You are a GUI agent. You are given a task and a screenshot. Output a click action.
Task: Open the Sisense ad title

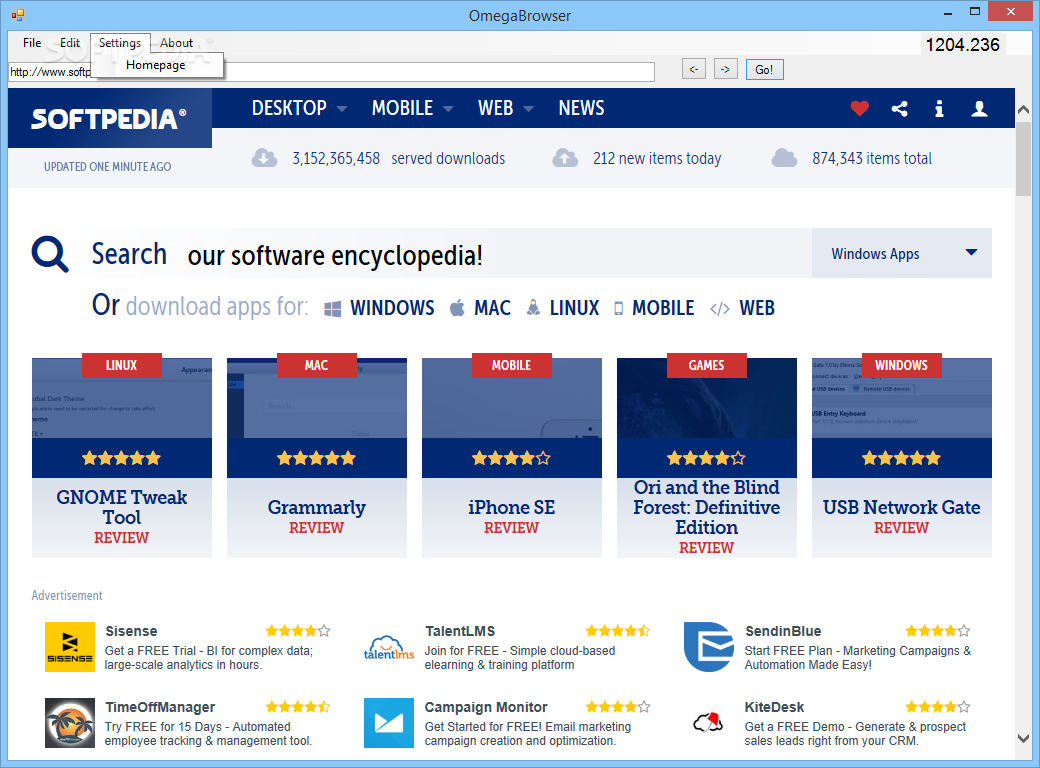click(131, 631)
